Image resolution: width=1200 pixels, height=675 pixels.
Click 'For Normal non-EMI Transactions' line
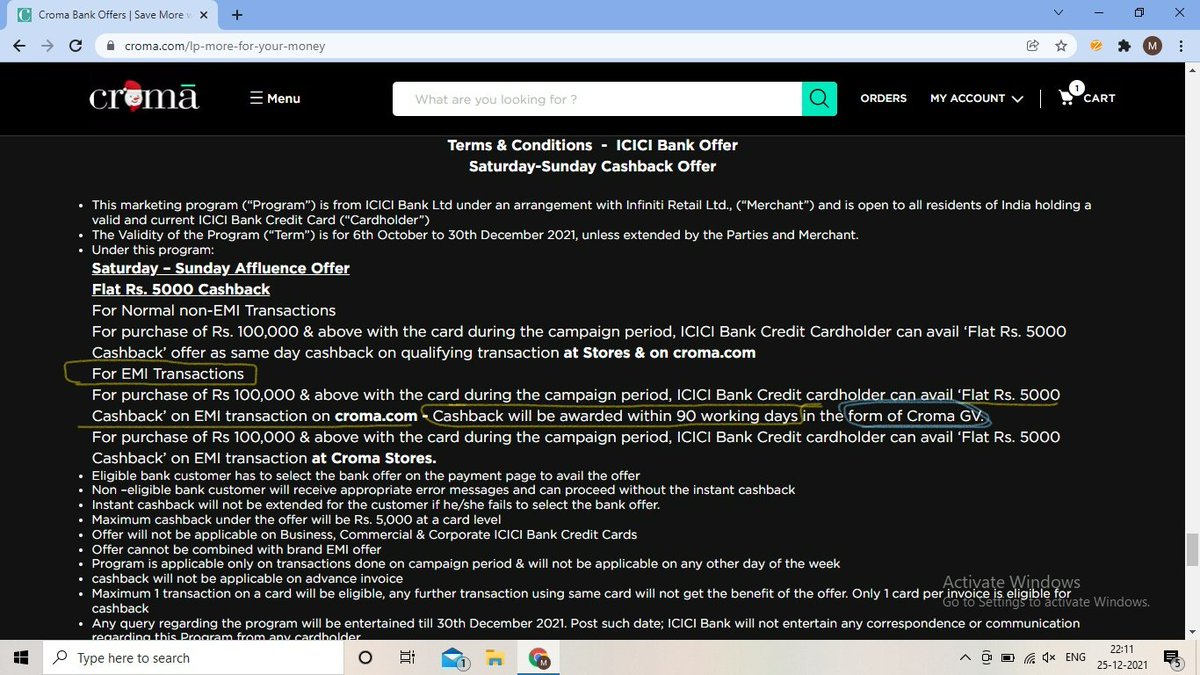(214, 310)
